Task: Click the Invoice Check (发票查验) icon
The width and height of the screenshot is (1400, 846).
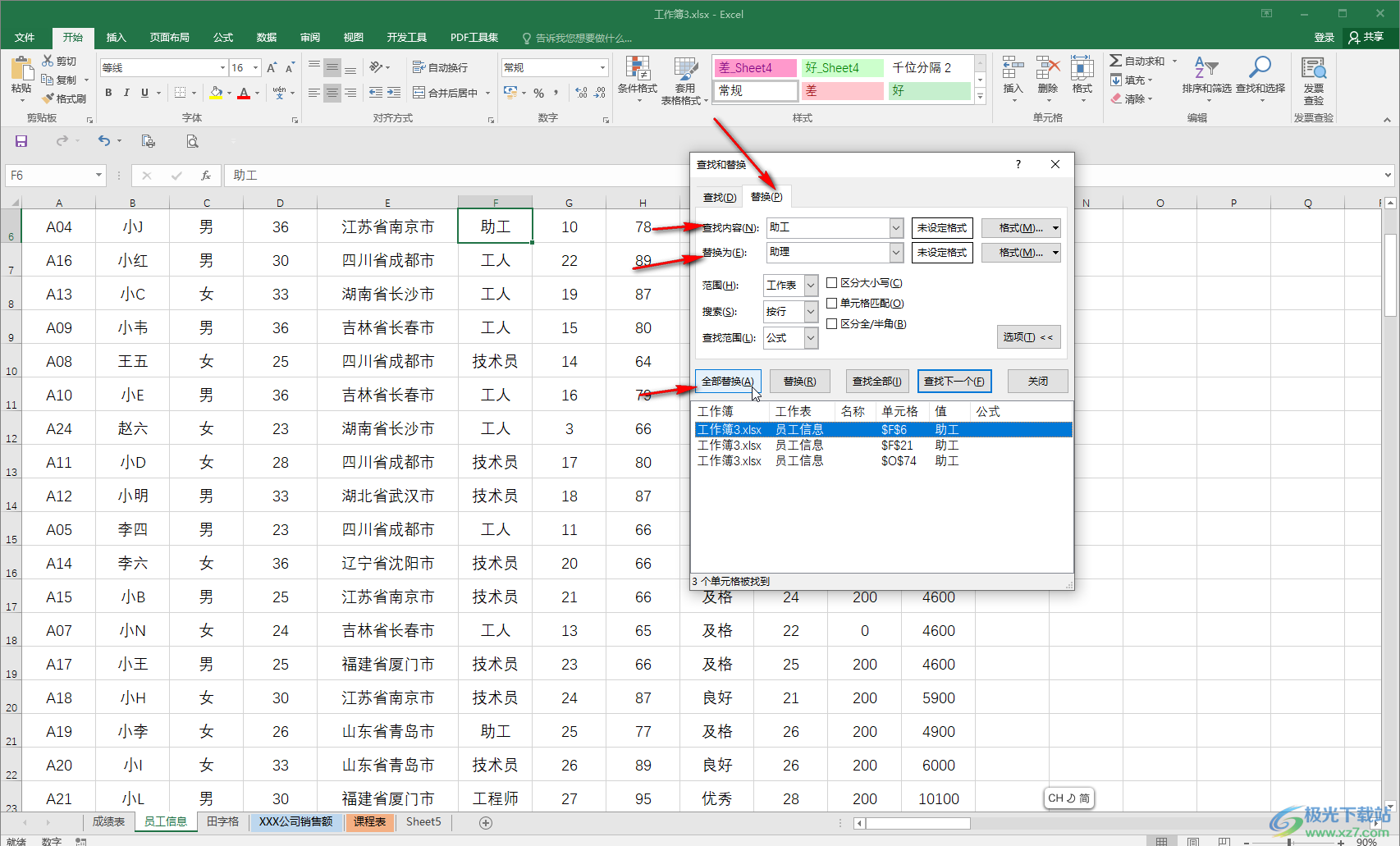Action: (x=1314, y=69)
